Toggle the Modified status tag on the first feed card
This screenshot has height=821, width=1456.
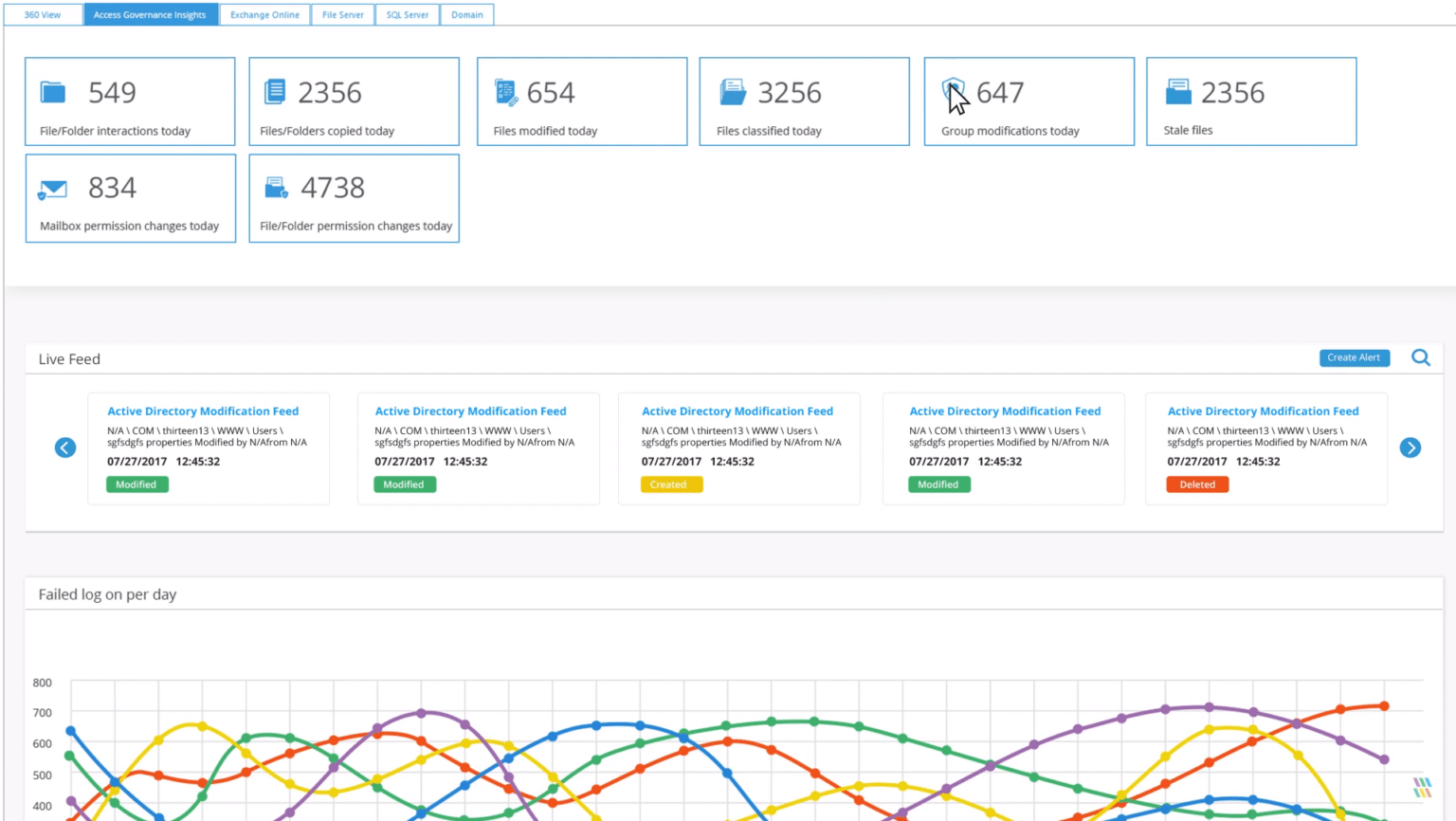click(136, 484)
